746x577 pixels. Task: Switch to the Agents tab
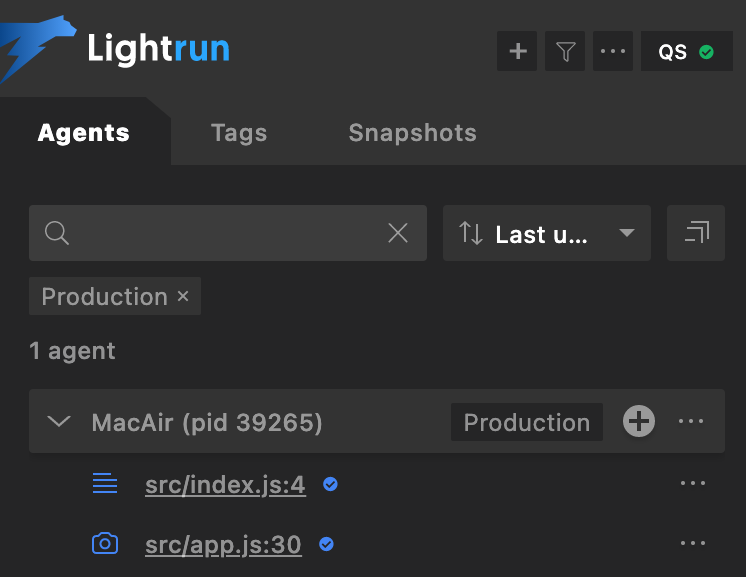coord(84,133)
